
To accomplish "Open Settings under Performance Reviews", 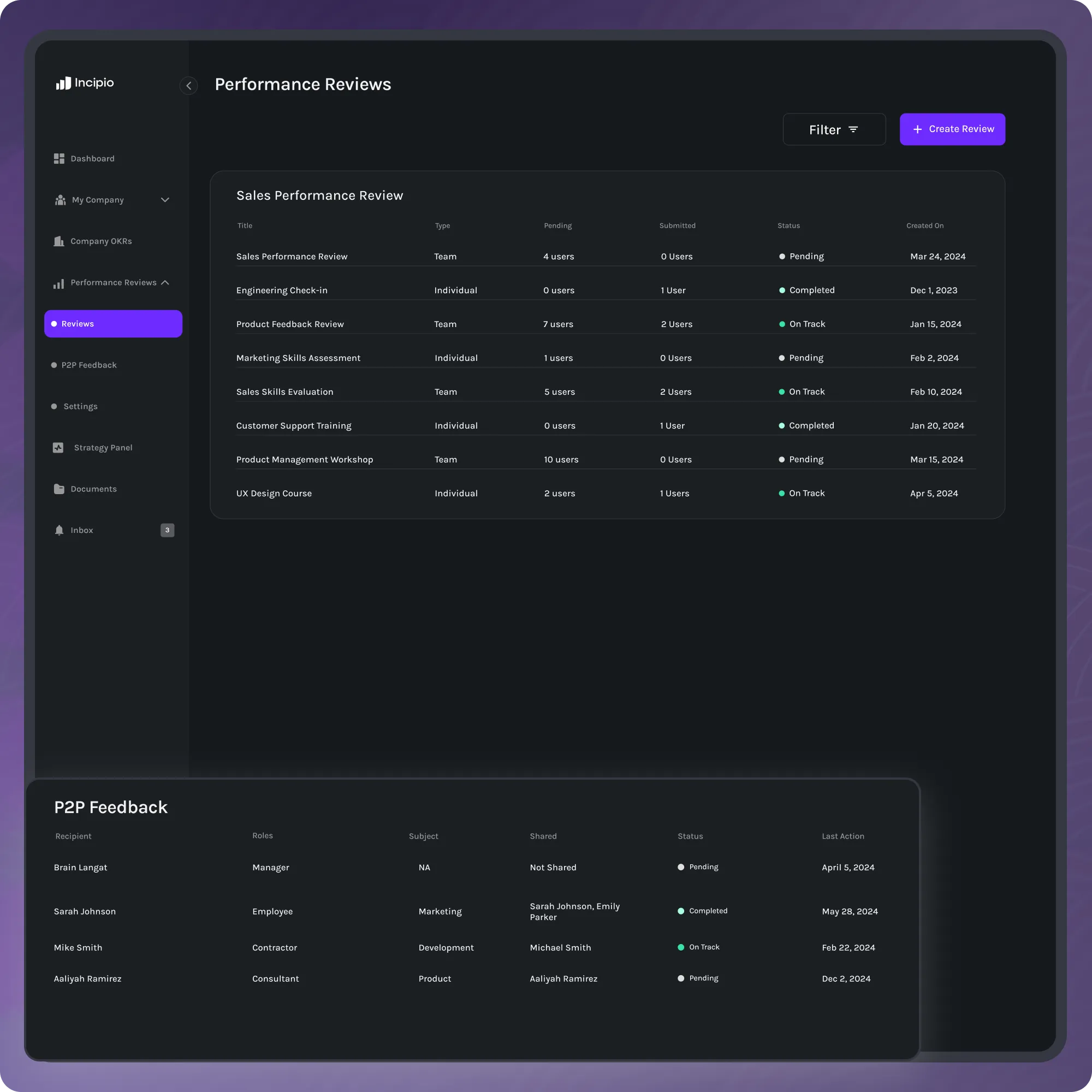I will (80, 406).
